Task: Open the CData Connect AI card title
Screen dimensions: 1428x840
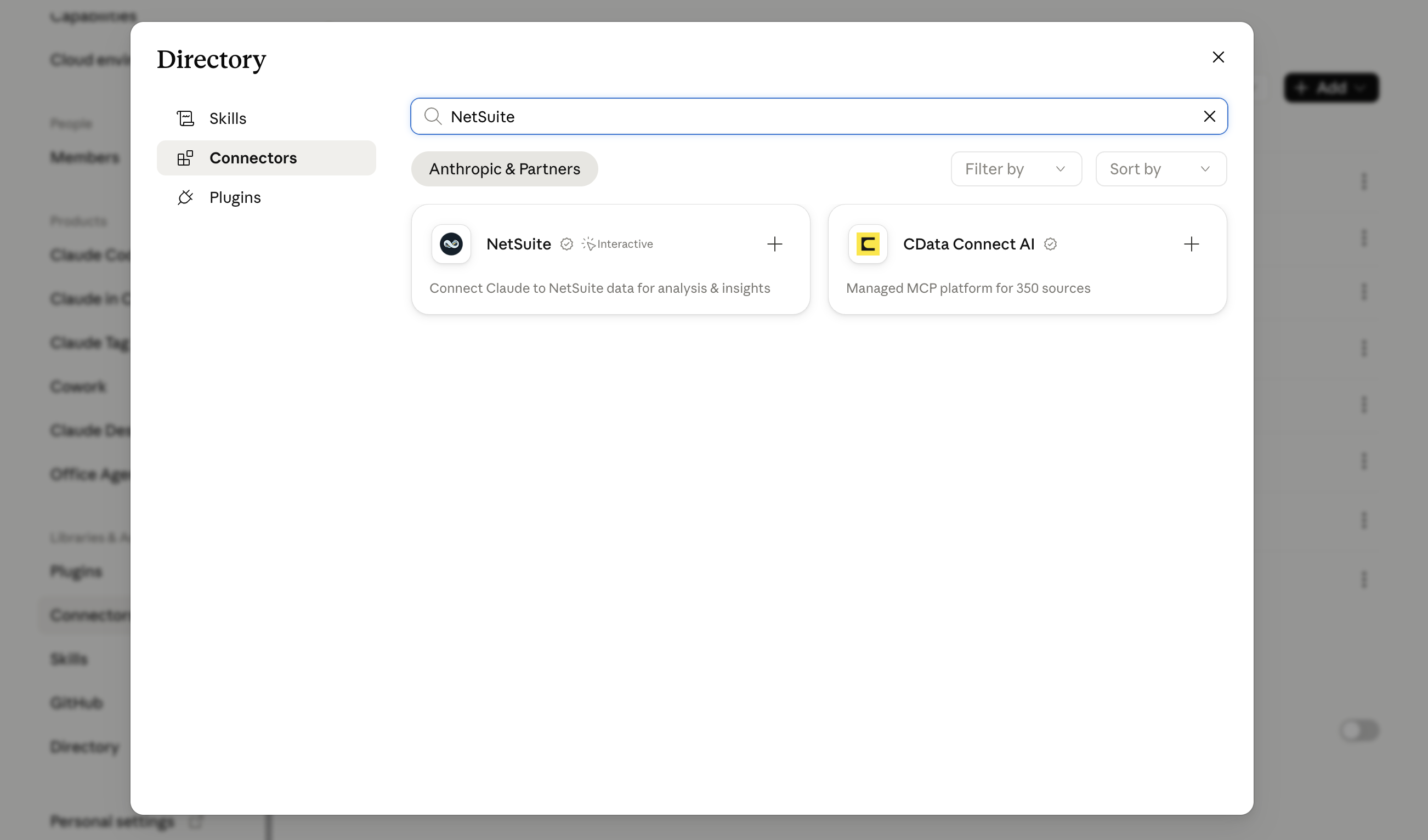Action: point(968,244)
